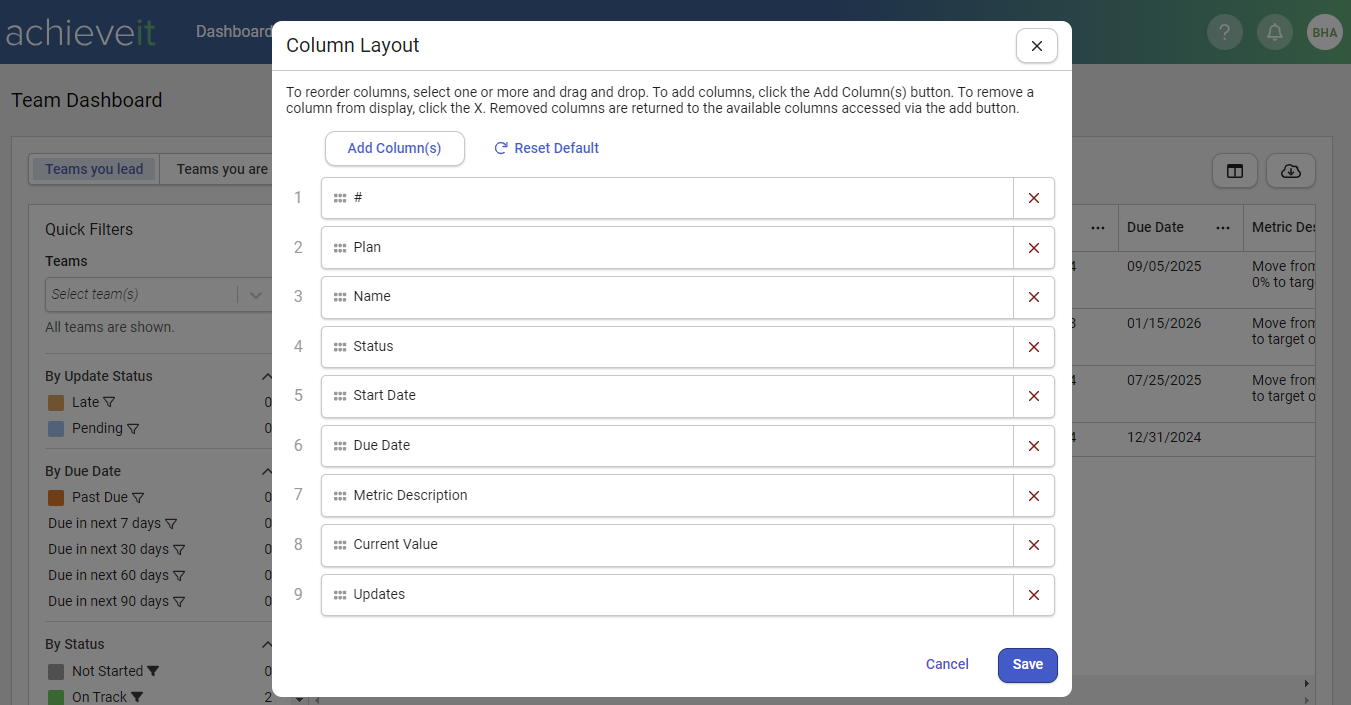Remove the Due Date column with its X

pos(1034,446)
